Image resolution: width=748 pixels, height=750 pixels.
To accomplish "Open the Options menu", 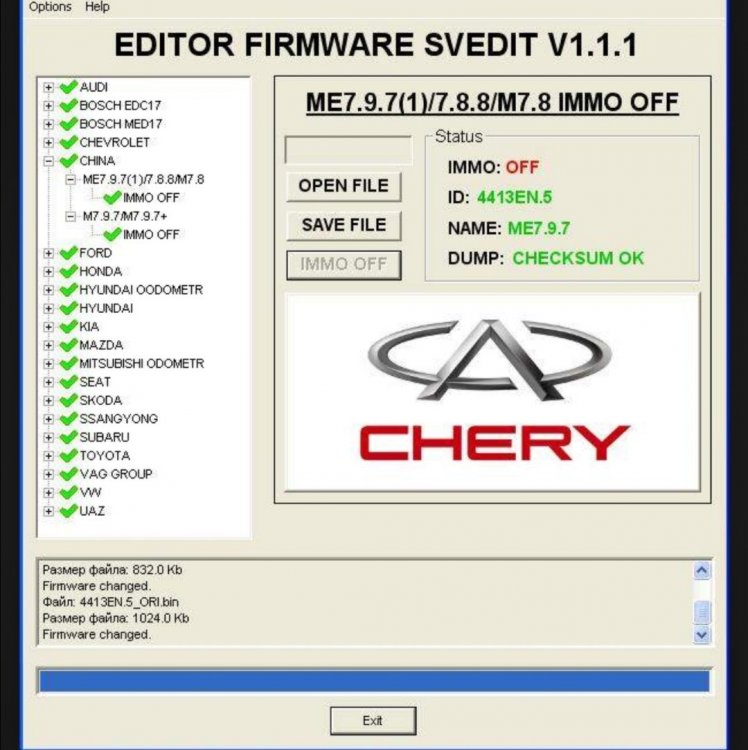I will pyautogui.click(x=50, y=7).
